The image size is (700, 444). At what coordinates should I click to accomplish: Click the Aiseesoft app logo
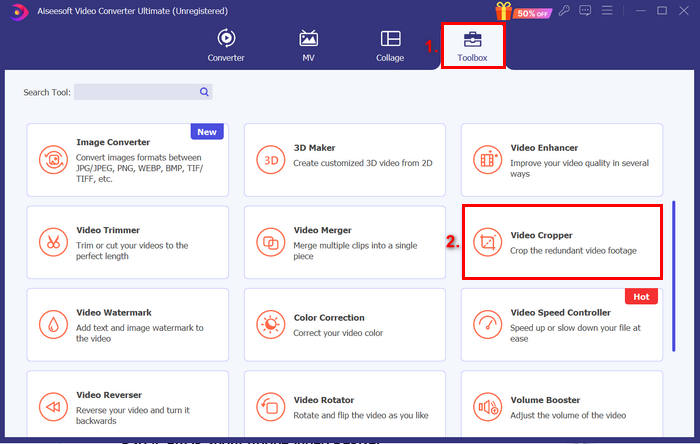point(18,12)
